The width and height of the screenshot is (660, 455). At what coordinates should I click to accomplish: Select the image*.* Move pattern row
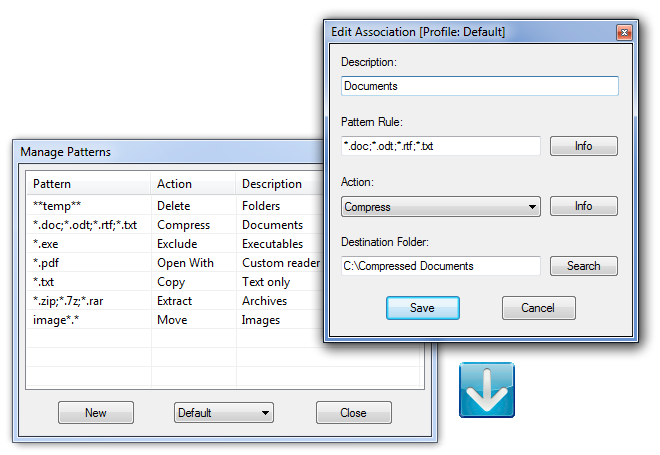click(90, 320)
